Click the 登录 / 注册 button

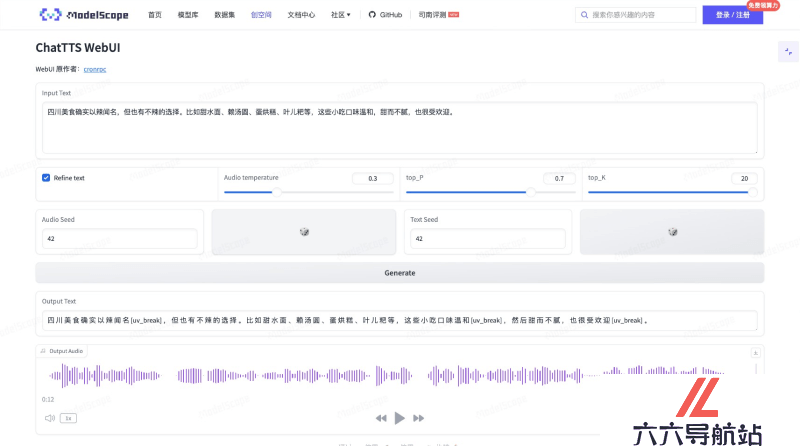pyautogui.click(x=733, y=15)
